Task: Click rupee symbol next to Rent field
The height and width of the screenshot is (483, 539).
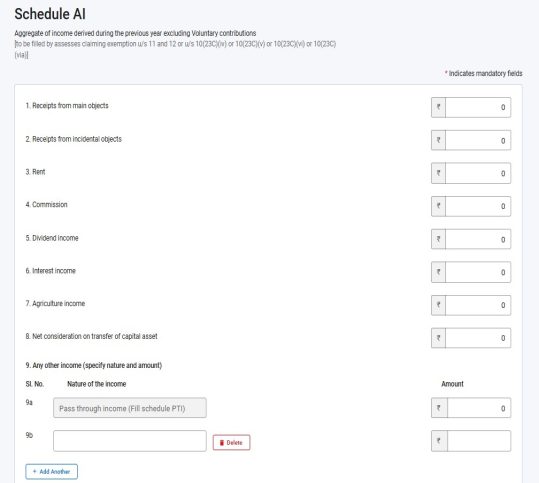Action: point(439,173)
